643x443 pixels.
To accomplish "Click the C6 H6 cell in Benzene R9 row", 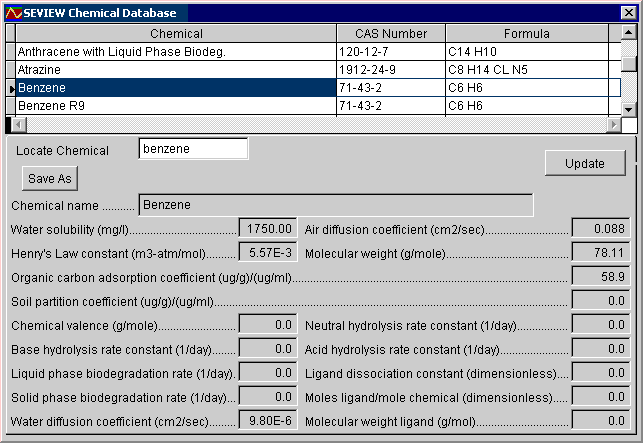I will click(x=527, y=106).
